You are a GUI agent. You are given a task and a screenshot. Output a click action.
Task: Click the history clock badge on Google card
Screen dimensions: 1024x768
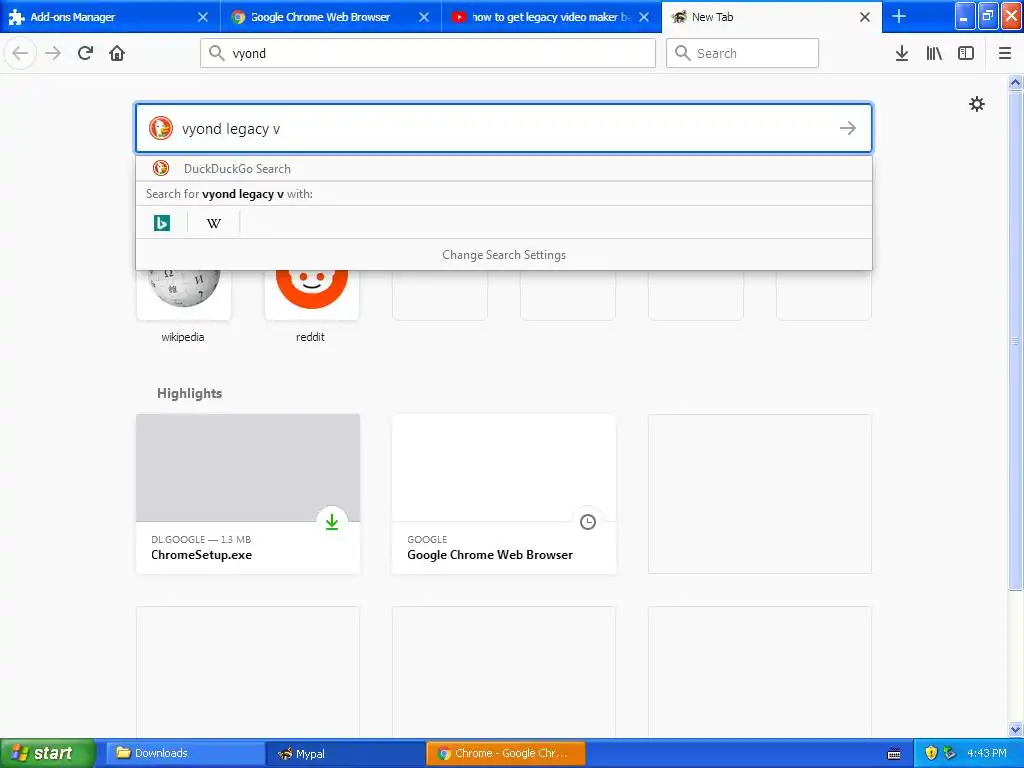tap(588, 522)
